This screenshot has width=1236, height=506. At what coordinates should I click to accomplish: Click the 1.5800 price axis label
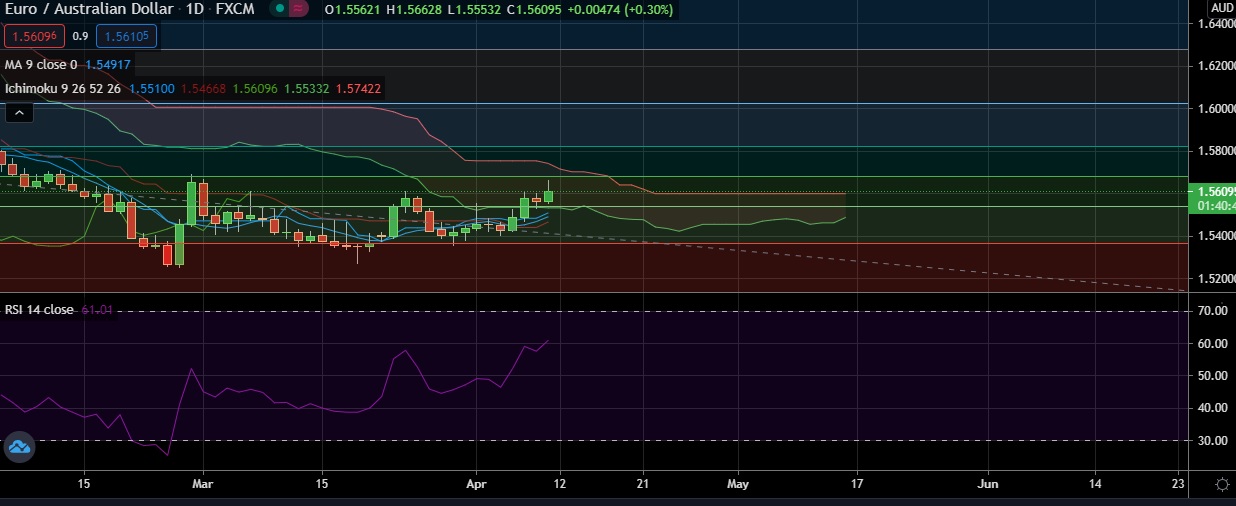tap(1216, 150)
